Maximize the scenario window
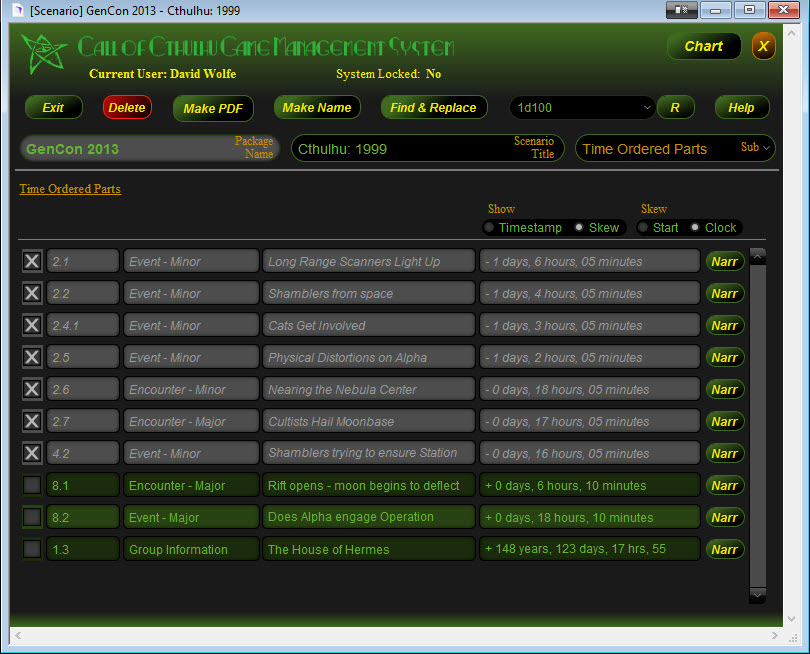Screen dimensions: 810x654 [749, 10]
